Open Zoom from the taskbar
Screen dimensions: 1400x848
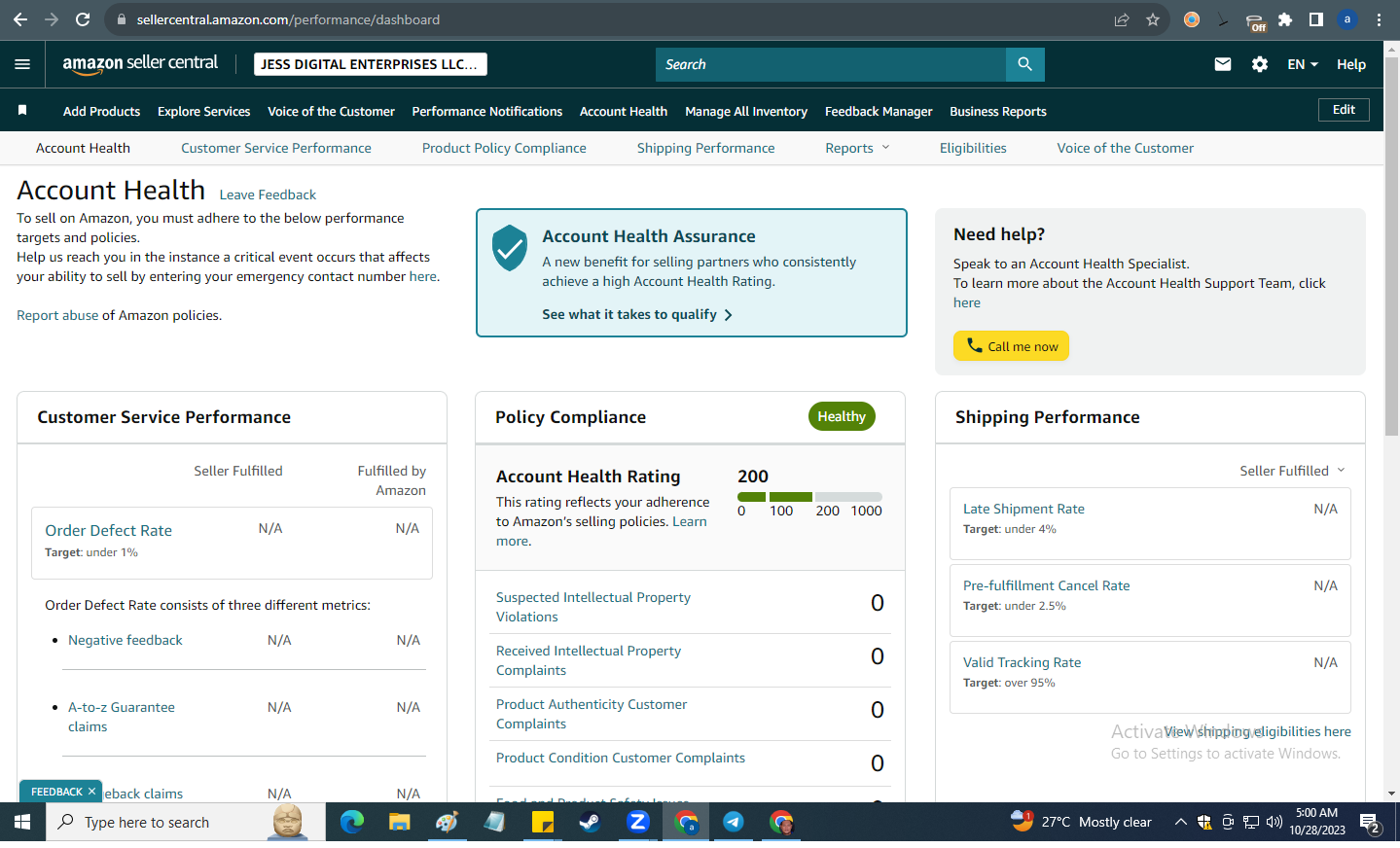click(638, 822)
